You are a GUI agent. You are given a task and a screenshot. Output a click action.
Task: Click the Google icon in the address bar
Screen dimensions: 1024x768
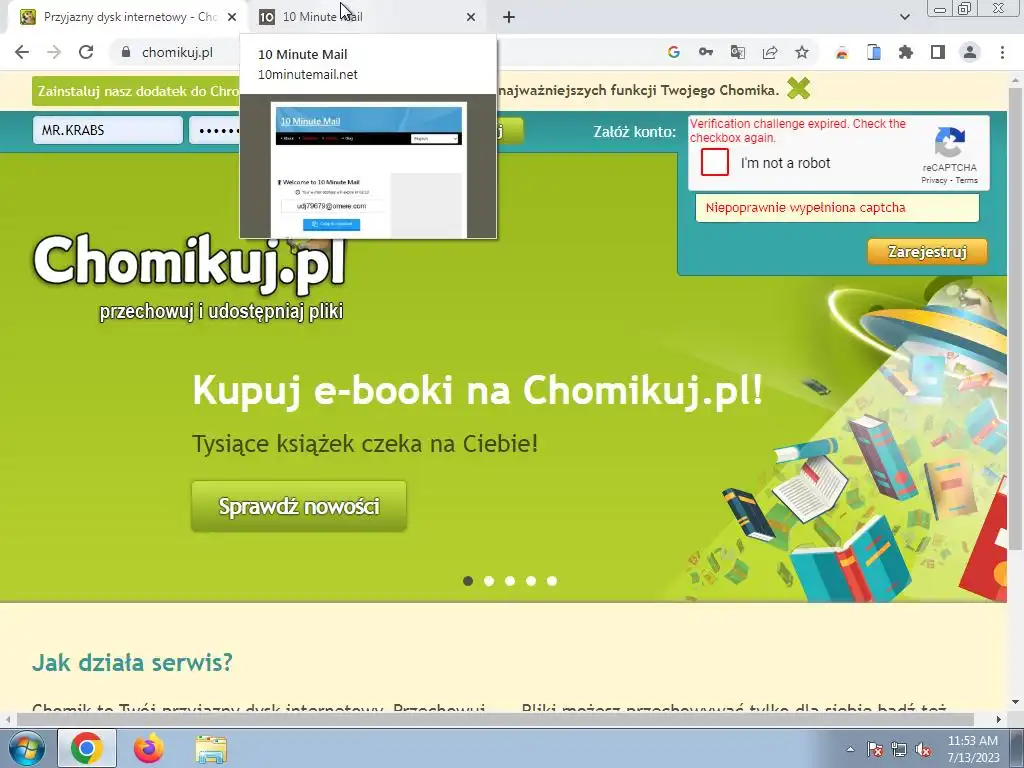click(x=673, y=52)
